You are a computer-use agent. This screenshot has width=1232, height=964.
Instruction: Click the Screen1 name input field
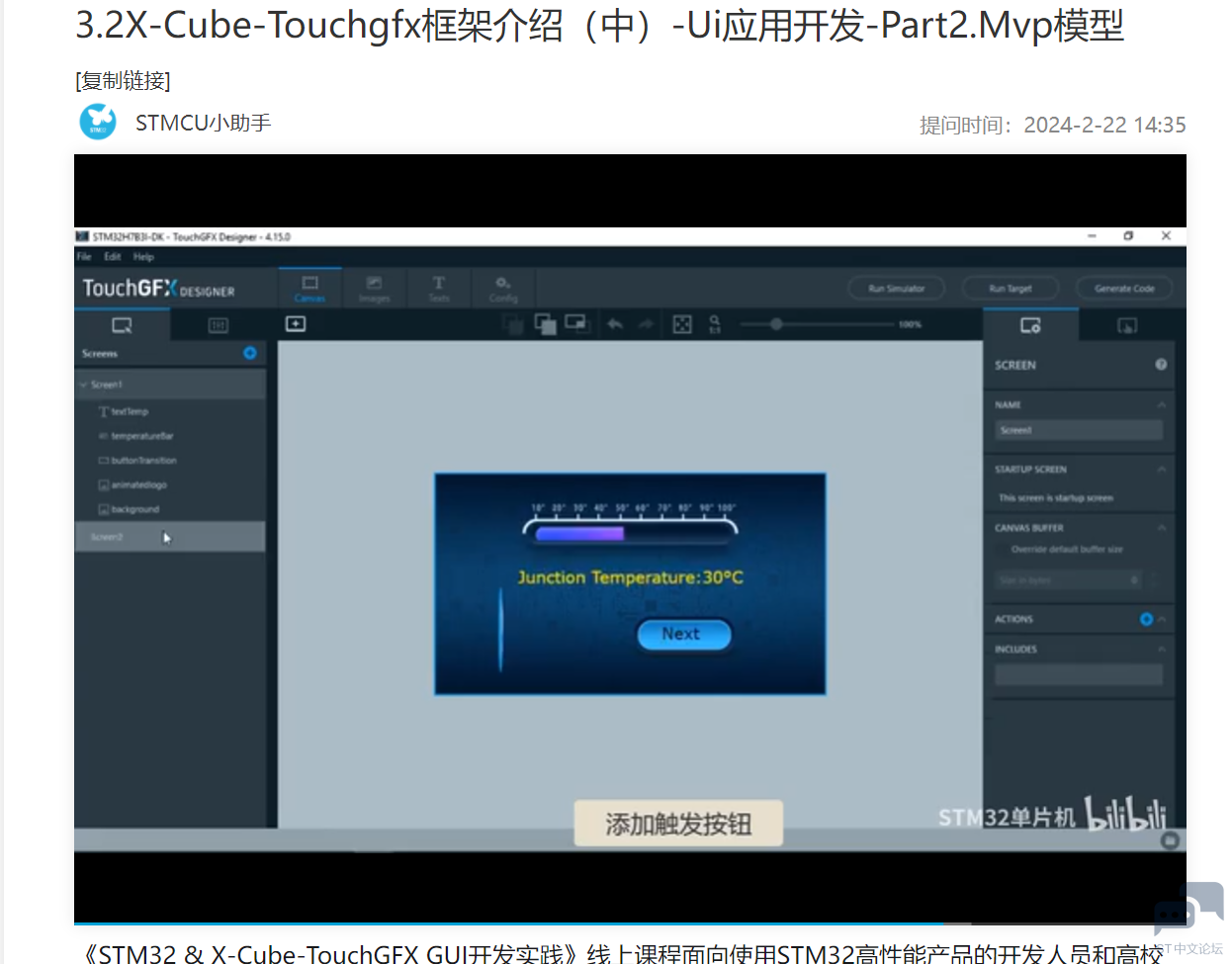(x=1079, y=430)
